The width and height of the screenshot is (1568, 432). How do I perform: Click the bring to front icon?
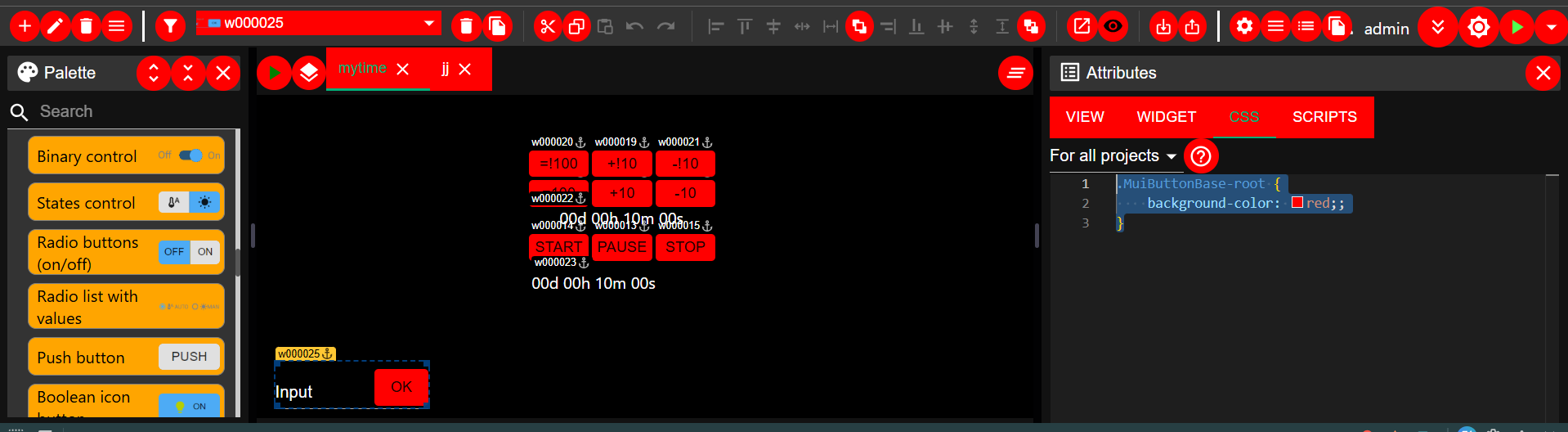click(x=859, y=26)
